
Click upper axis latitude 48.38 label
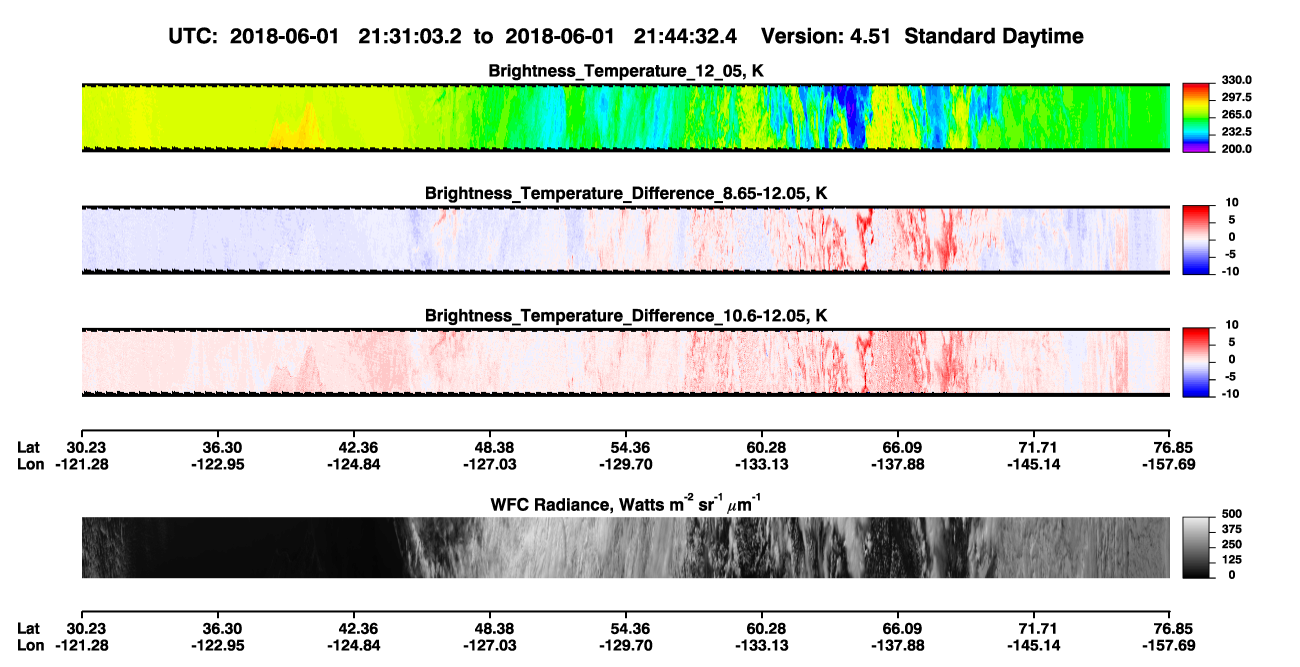coord(490,447)
